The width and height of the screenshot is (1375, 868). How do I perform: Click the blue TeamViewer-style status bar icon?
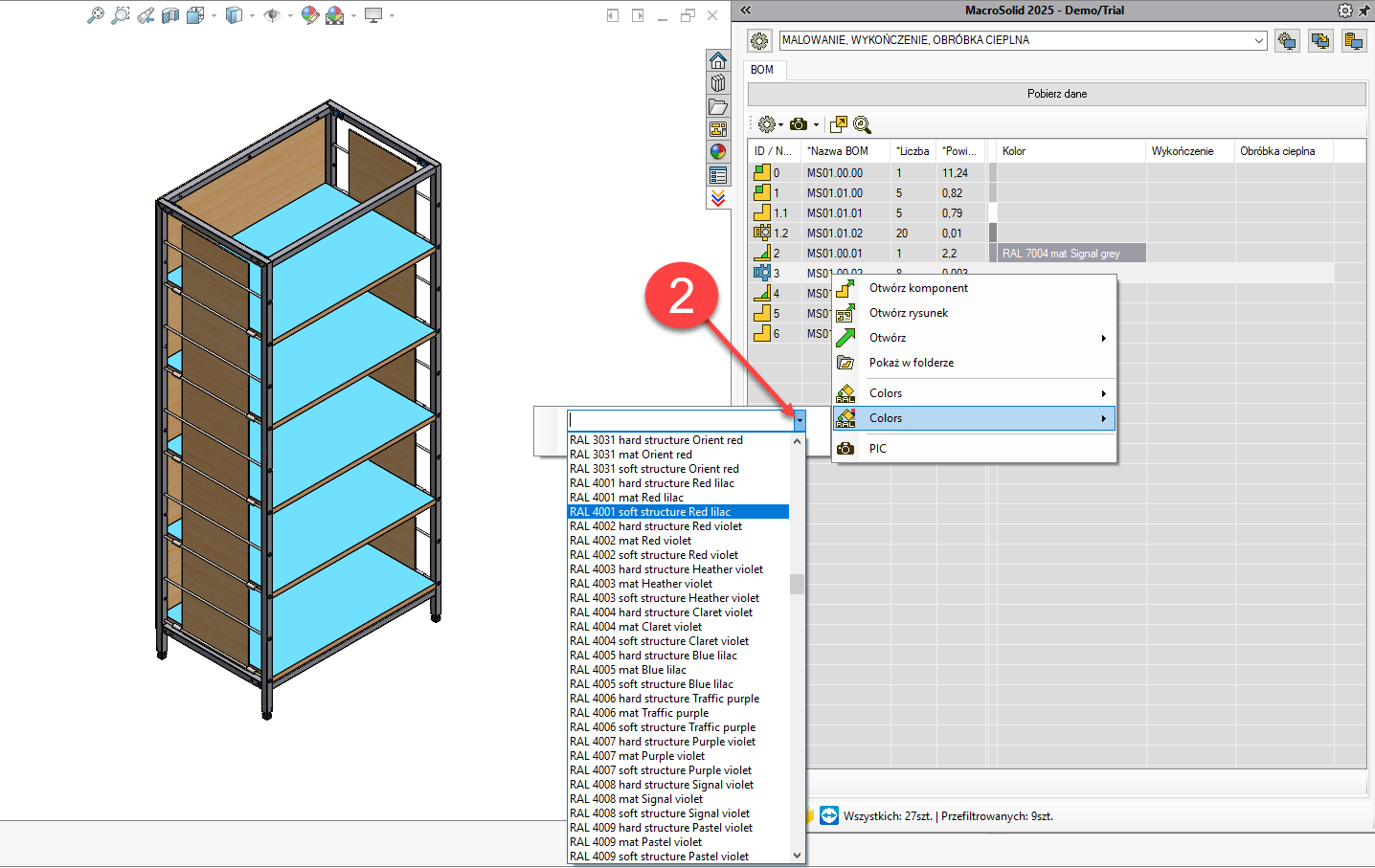tap(829, 815)
